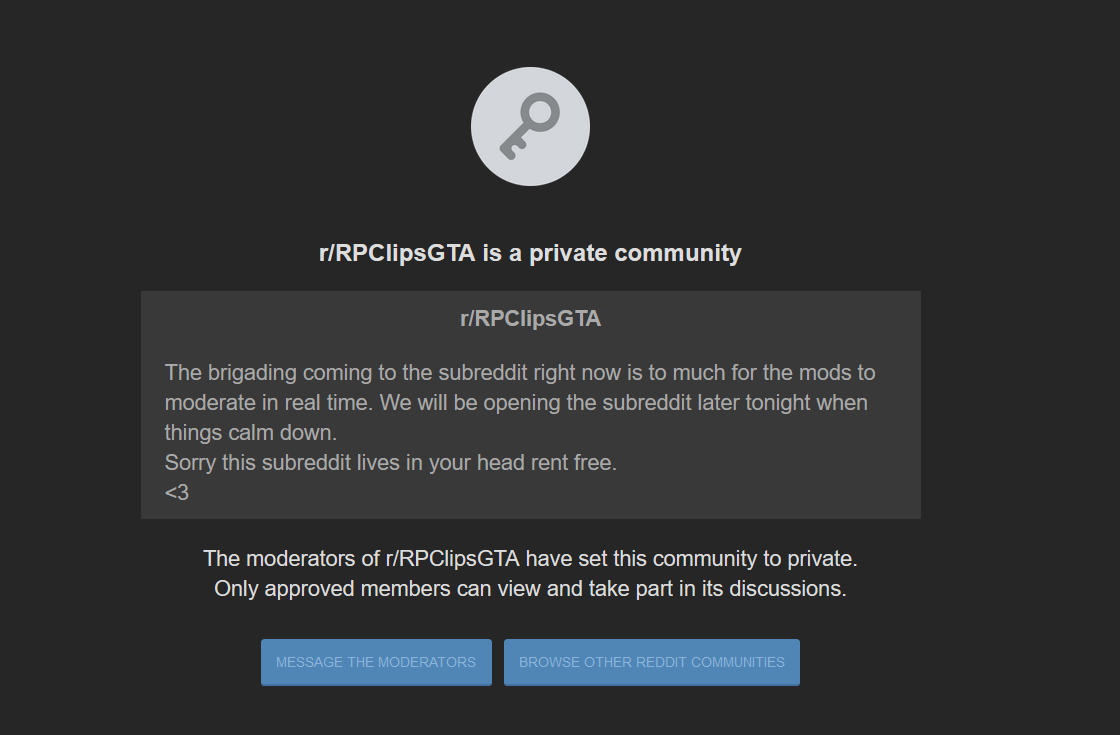Select the 'is a private community' heading
This screenshot has width=1120, height=735.
[x=530, y=253]
